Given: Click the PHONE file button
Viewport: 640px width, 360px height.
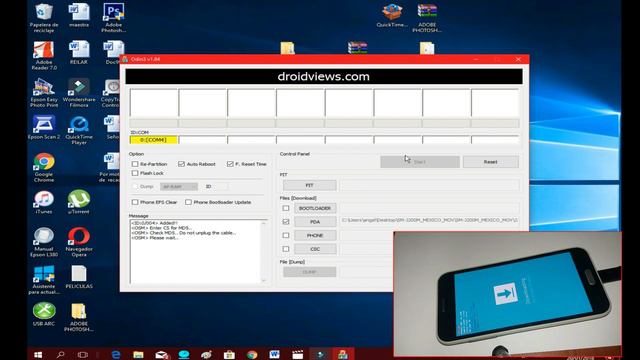Looking at the screenshot, I should (315, 236).
